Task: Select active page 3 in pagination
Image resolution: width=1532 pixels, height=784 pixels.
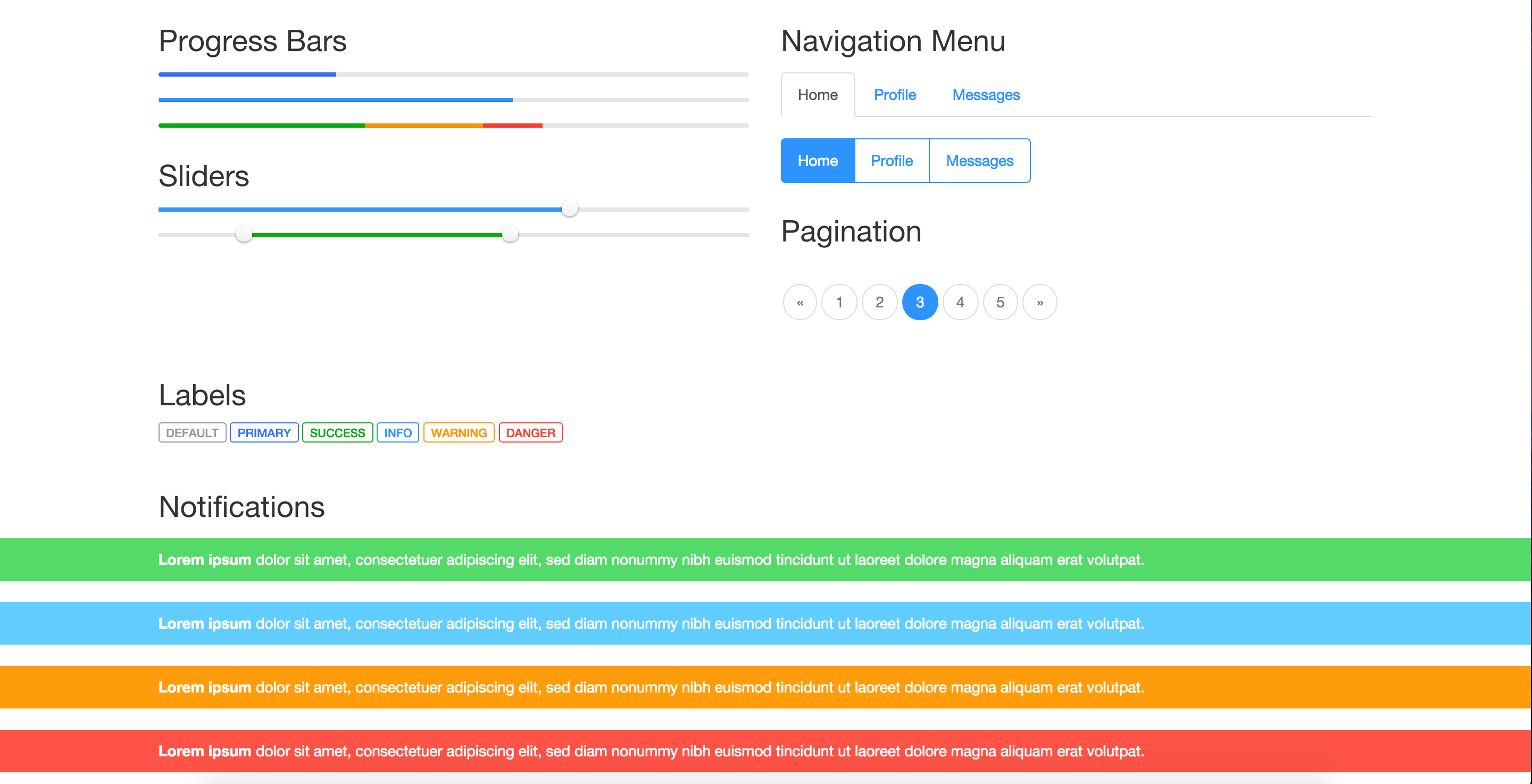Action: click(x=919, y=302)
